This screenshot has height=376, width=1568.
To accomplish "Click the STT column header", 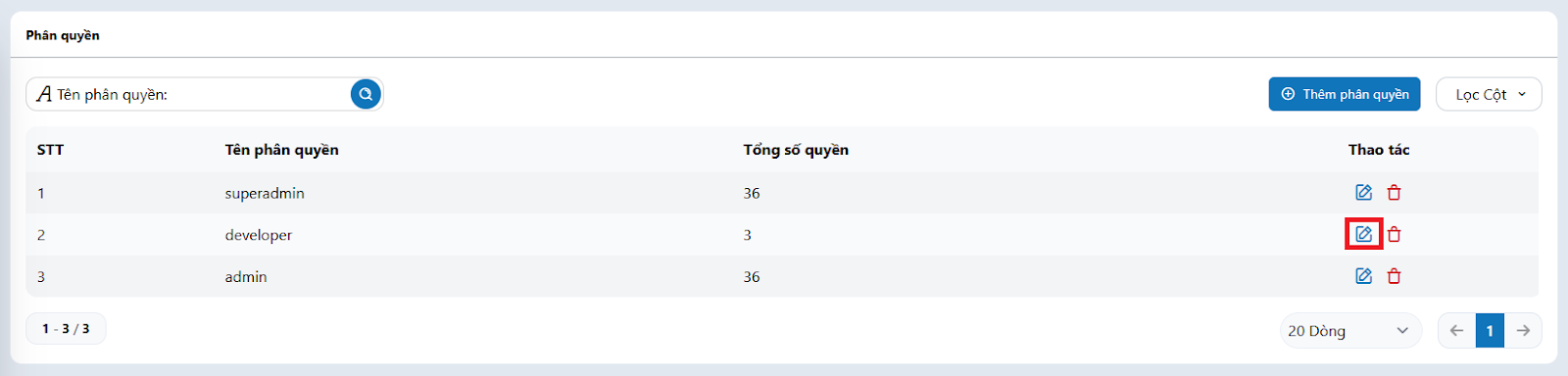I will (x=50, y=150).
